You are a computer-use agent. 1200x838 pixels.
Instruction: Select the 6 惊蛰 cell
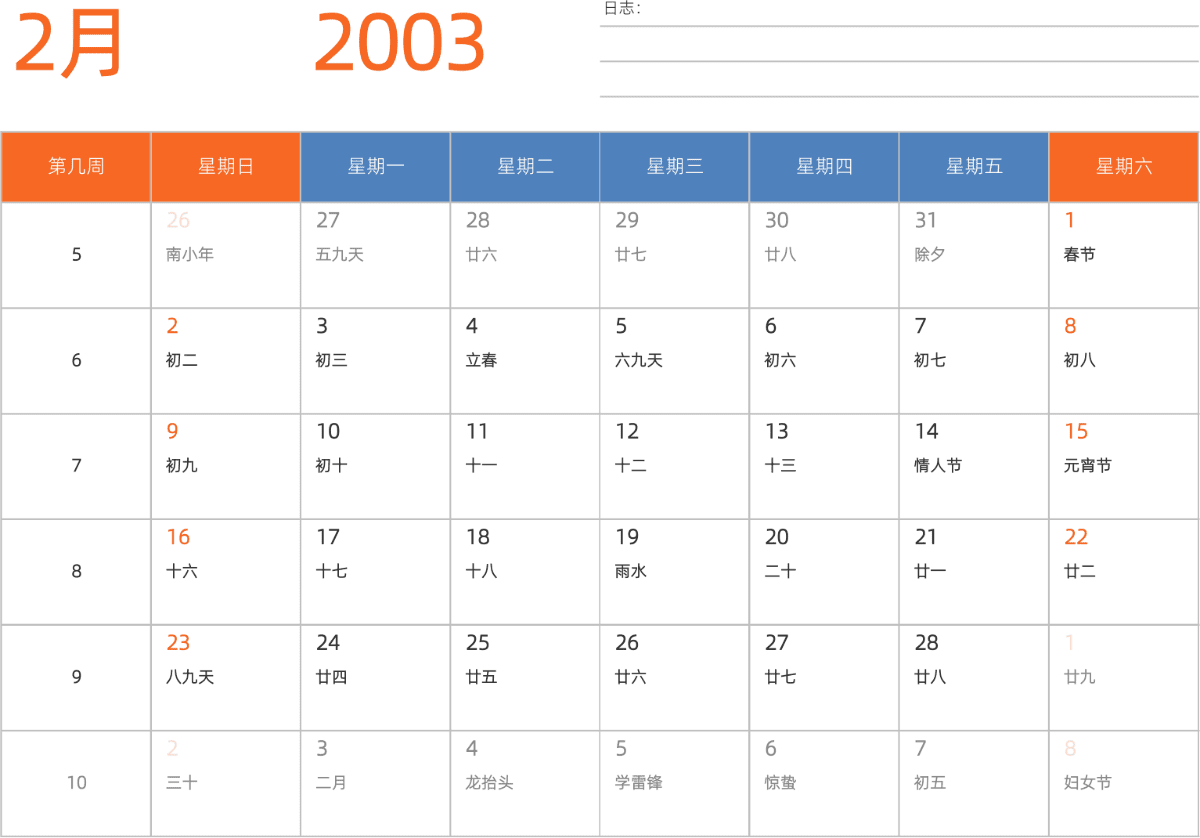click(824, 784)
